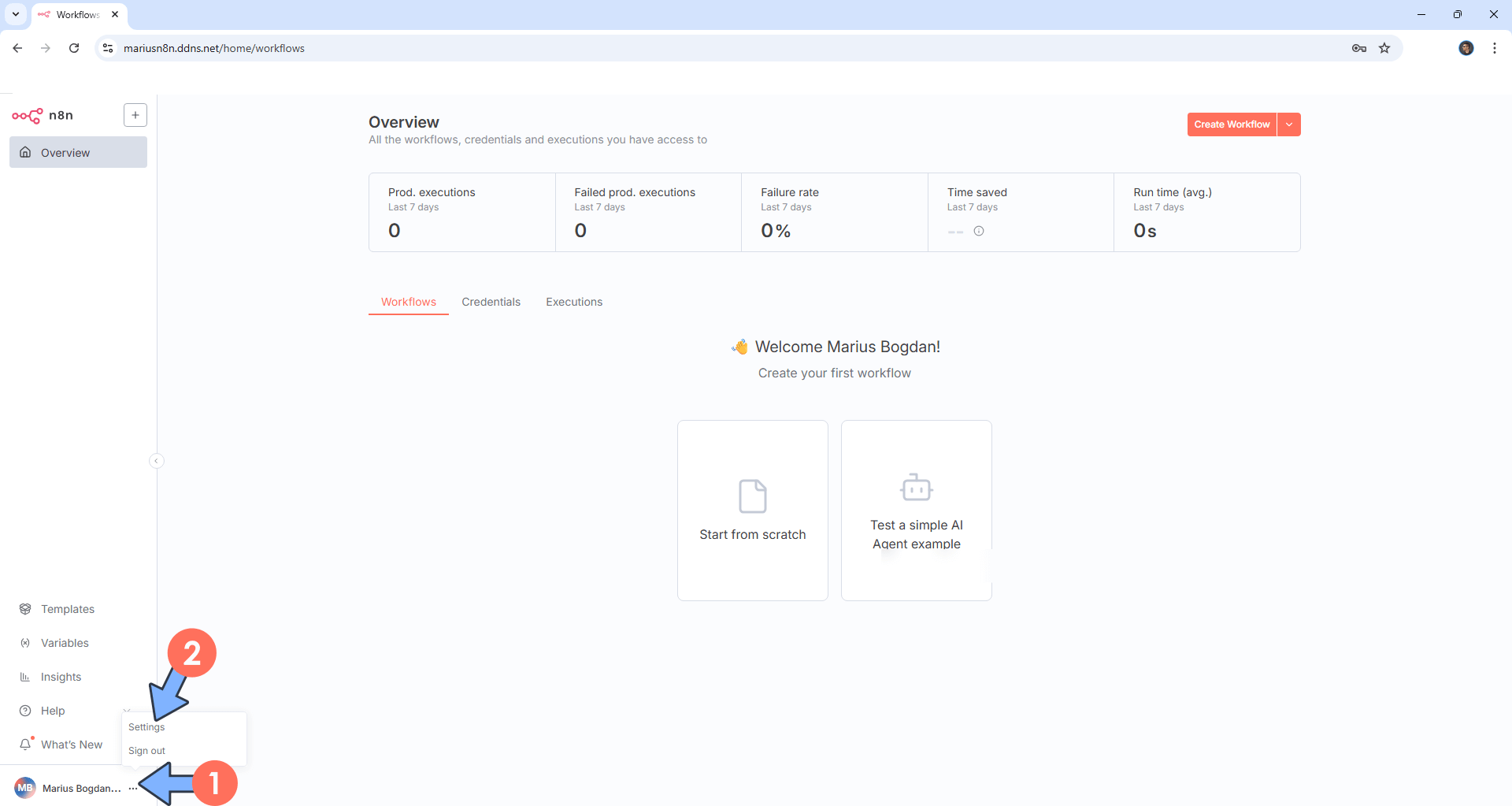Screen dimensions: 1512x806
Task: Click the Overview page heading
Action: pos(404,122)
